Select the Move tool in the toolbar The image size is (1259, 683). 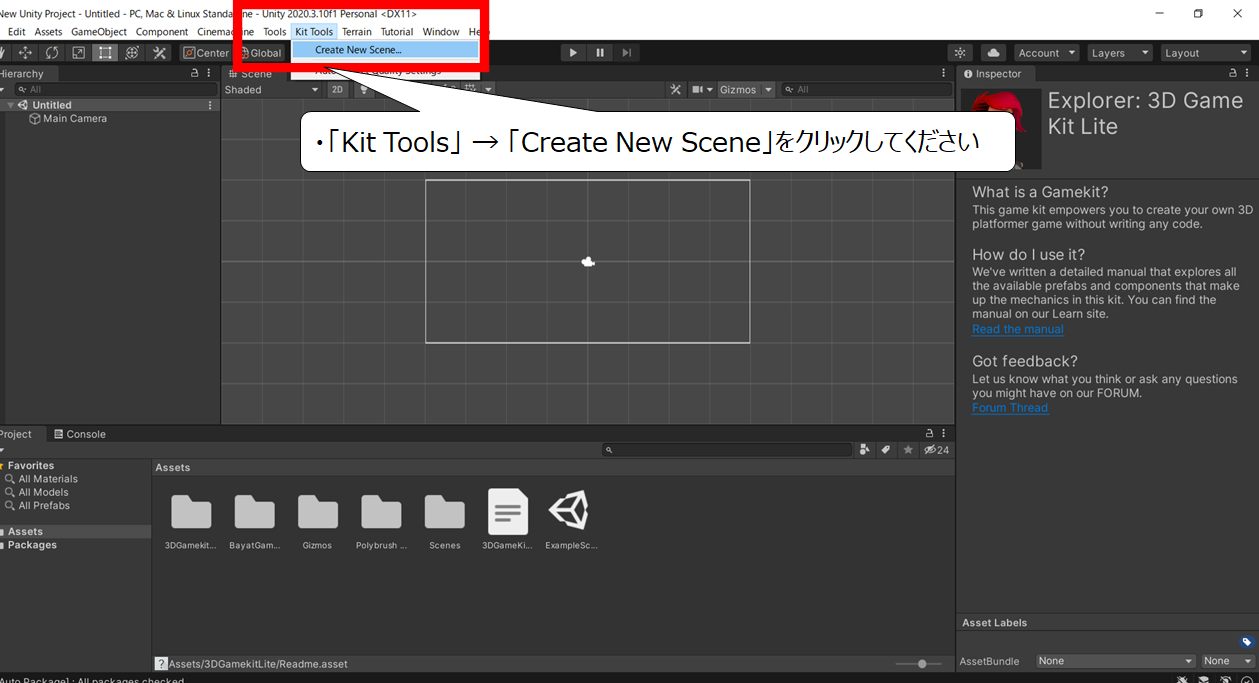pos(25,53)
